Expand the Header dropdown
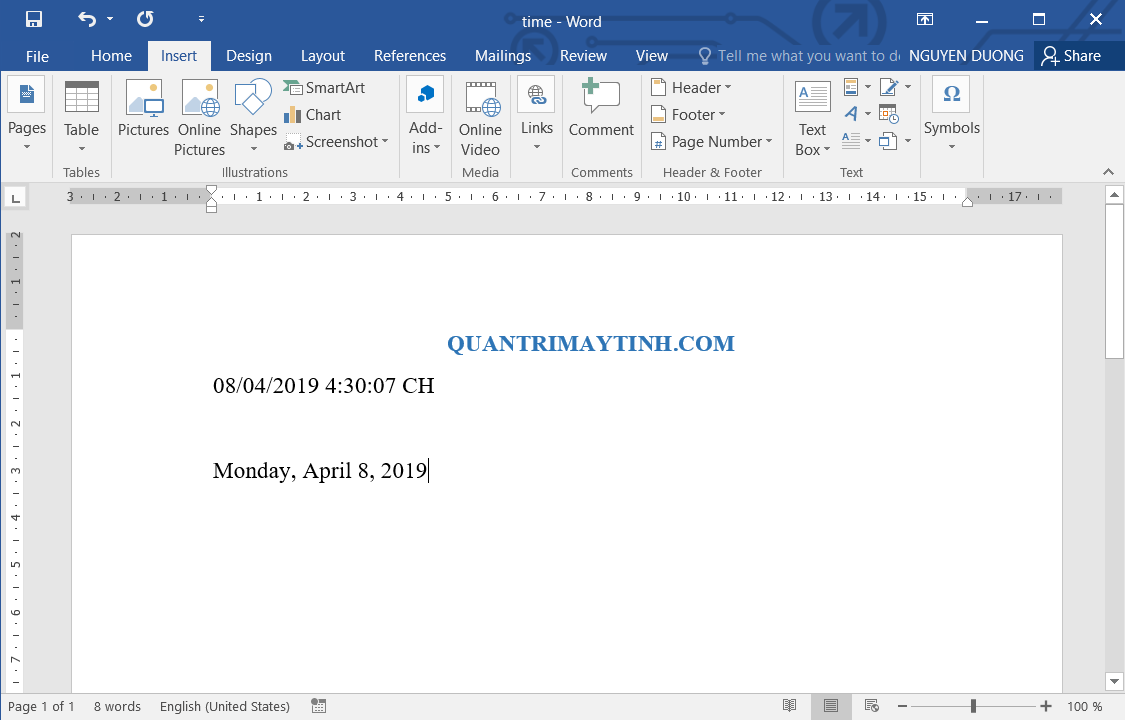Screen dimensions: 1125x720 point(728,87)
